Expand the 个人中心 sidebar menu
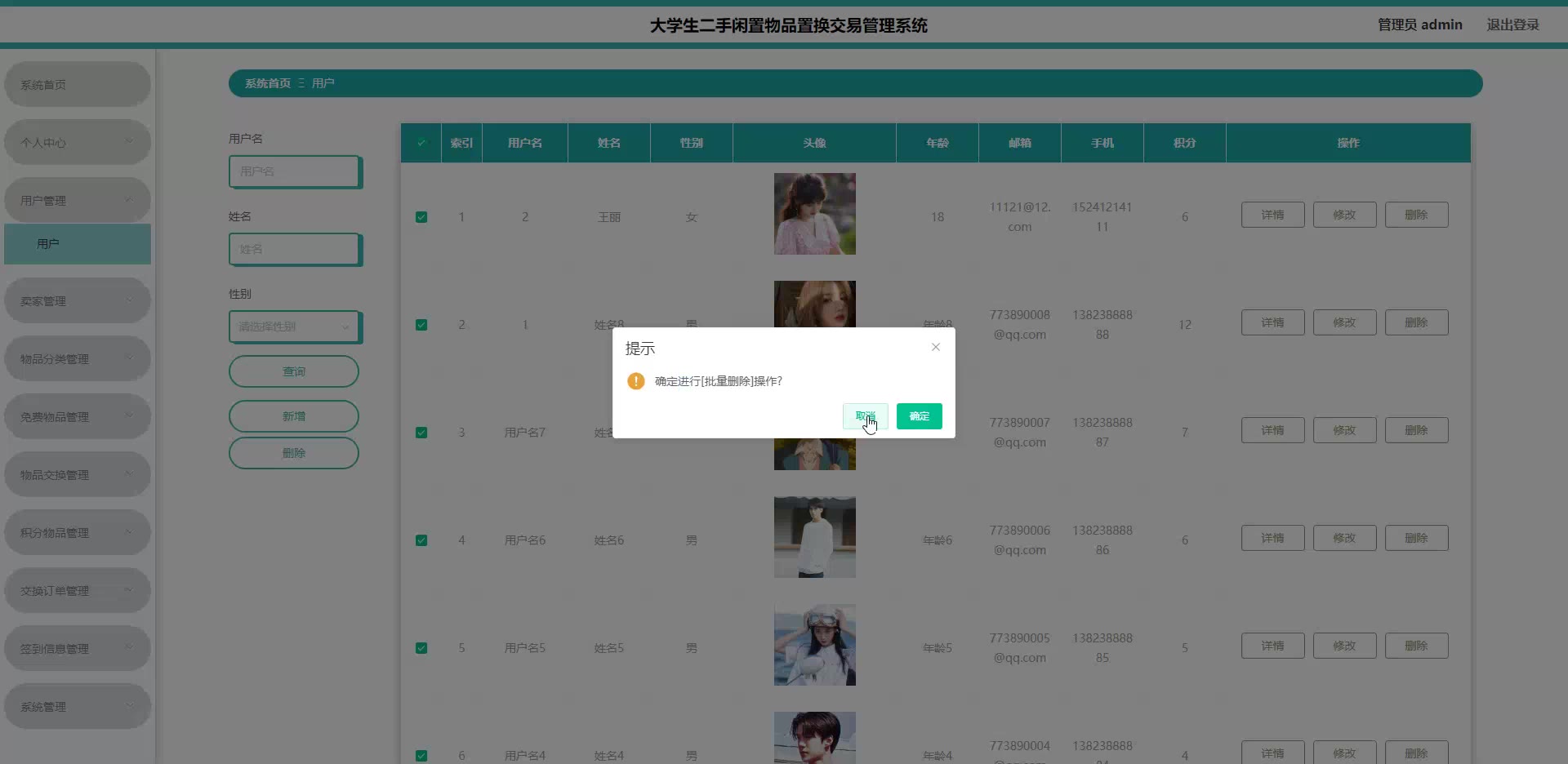Screen dimensions: 1568x764 tap(78, 142)
